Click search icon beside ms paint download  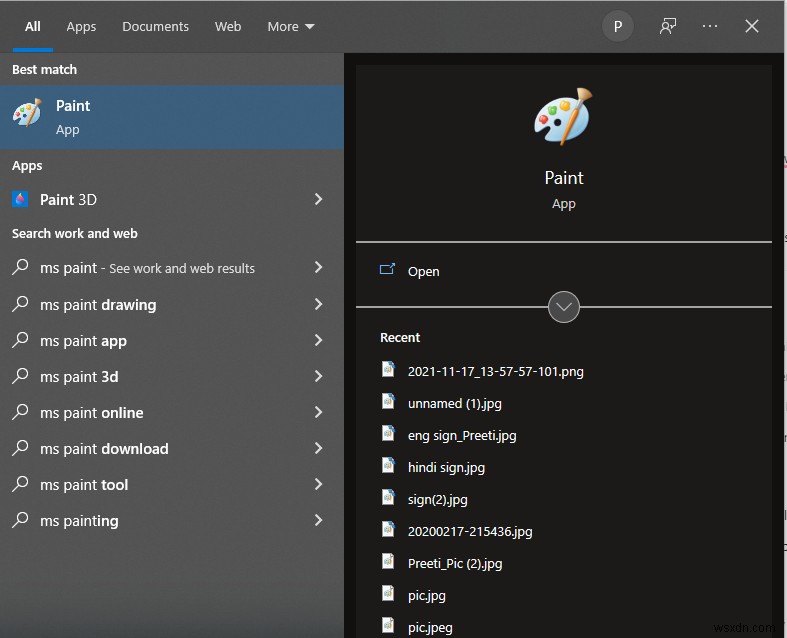[x=20, y=448]
